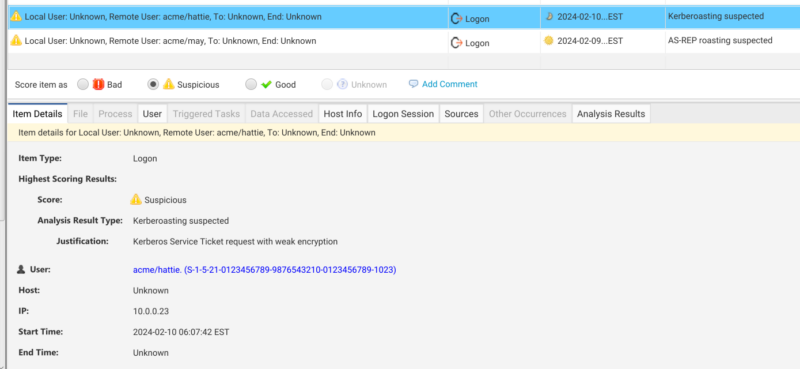
Task: Score the item as Bad
Action: (x=83, y=85)
